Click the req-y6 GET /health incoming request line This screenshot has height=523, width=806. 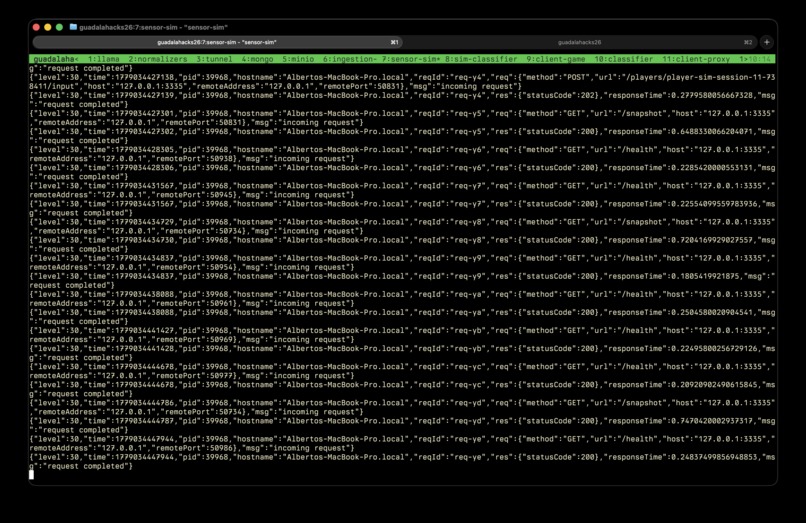pos(402,154)
